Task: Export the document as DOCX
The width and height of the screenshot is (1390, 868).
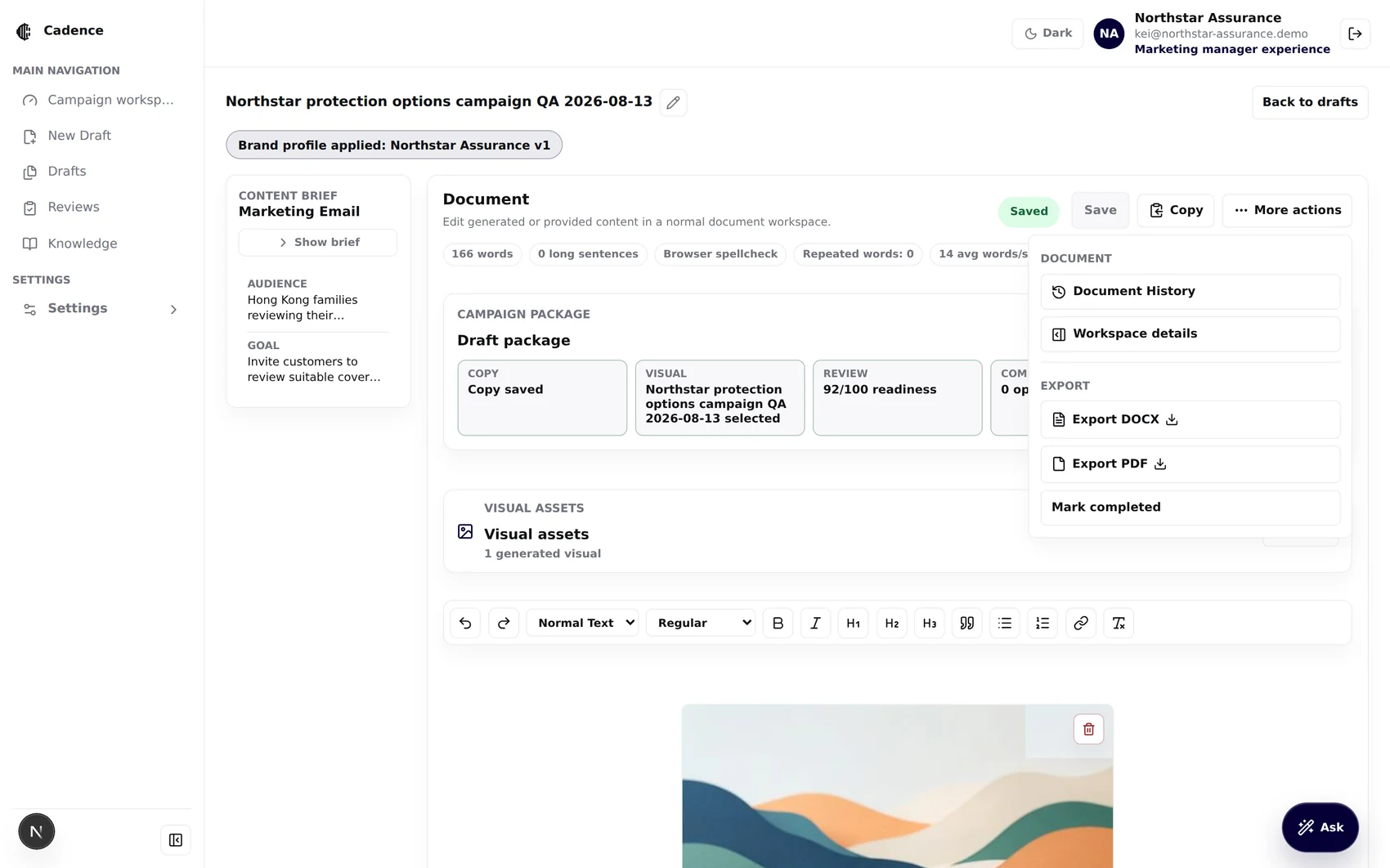Action: pyautogui.click(x=1190, y=419)
